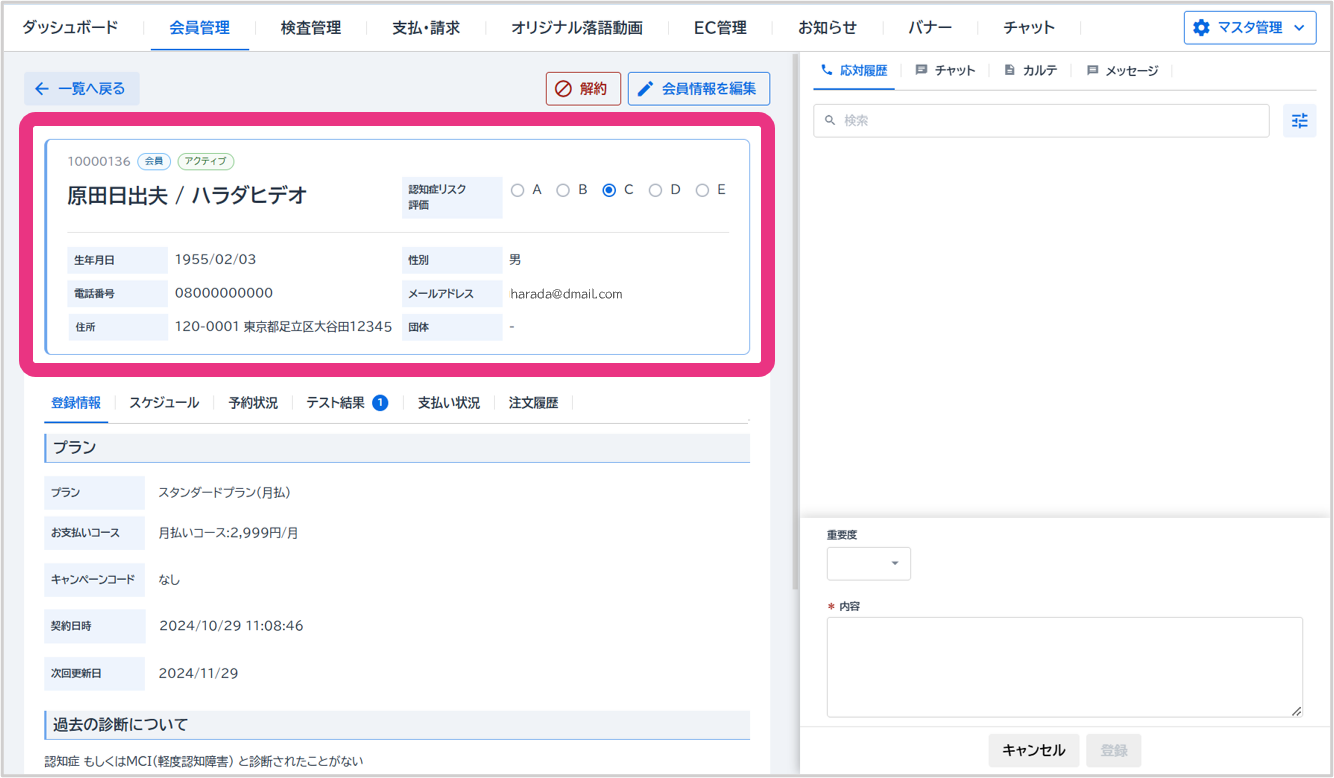Select risk rating D radio button

655,190
